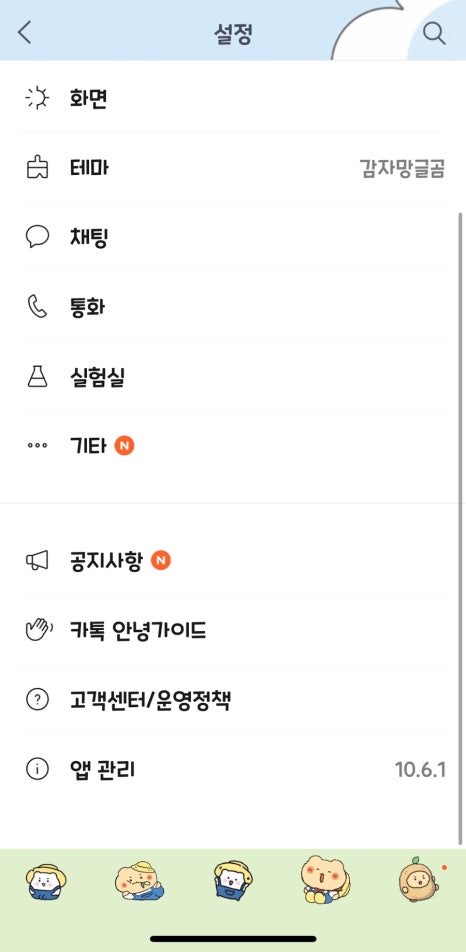The width and height of the screenshot is (466, 952).
Task: Tap the flask icon for 실험실
Action: (37, 377)
